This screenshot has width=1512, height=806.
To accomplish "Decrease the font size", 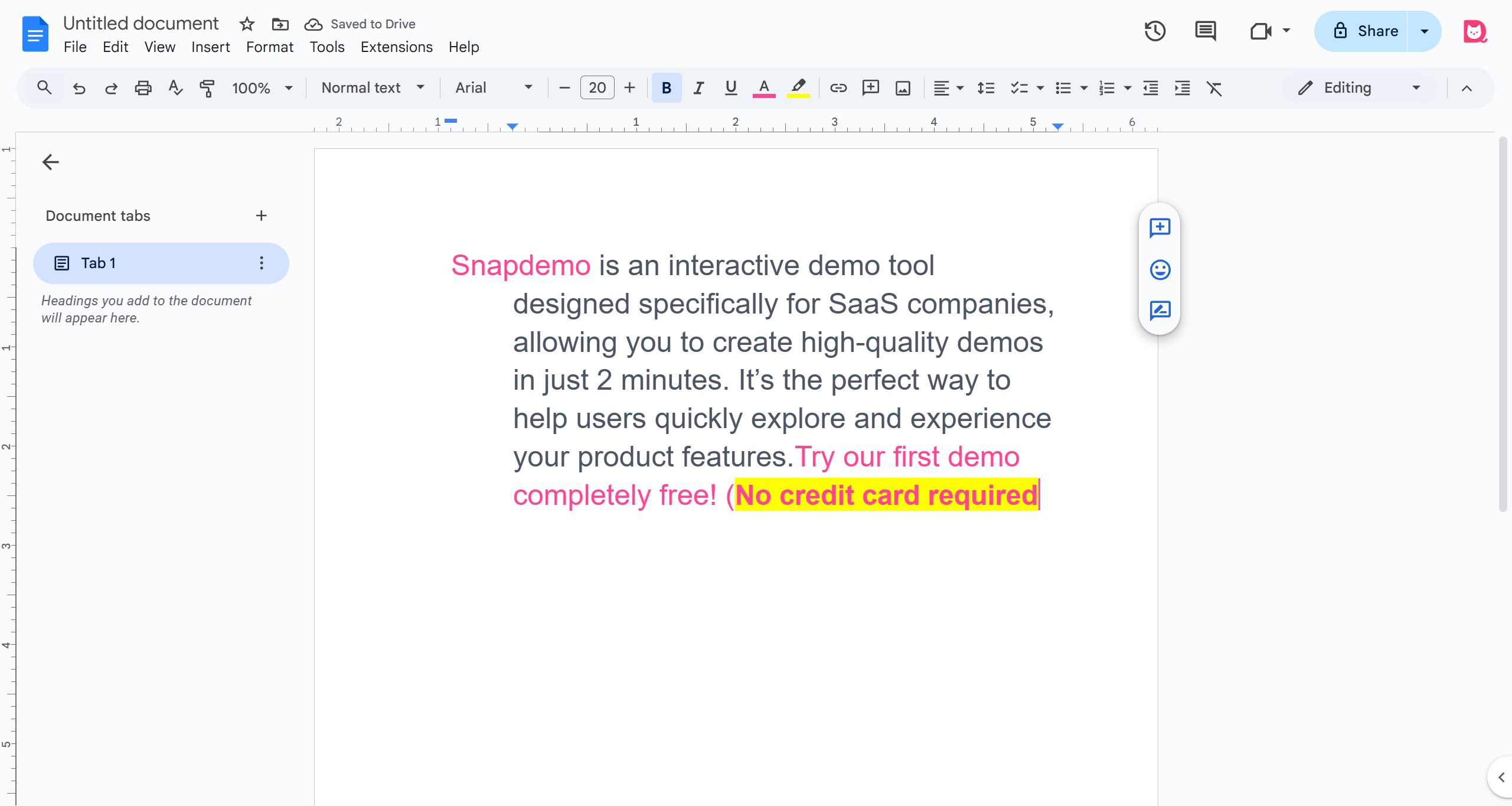I will click(564, 88).
